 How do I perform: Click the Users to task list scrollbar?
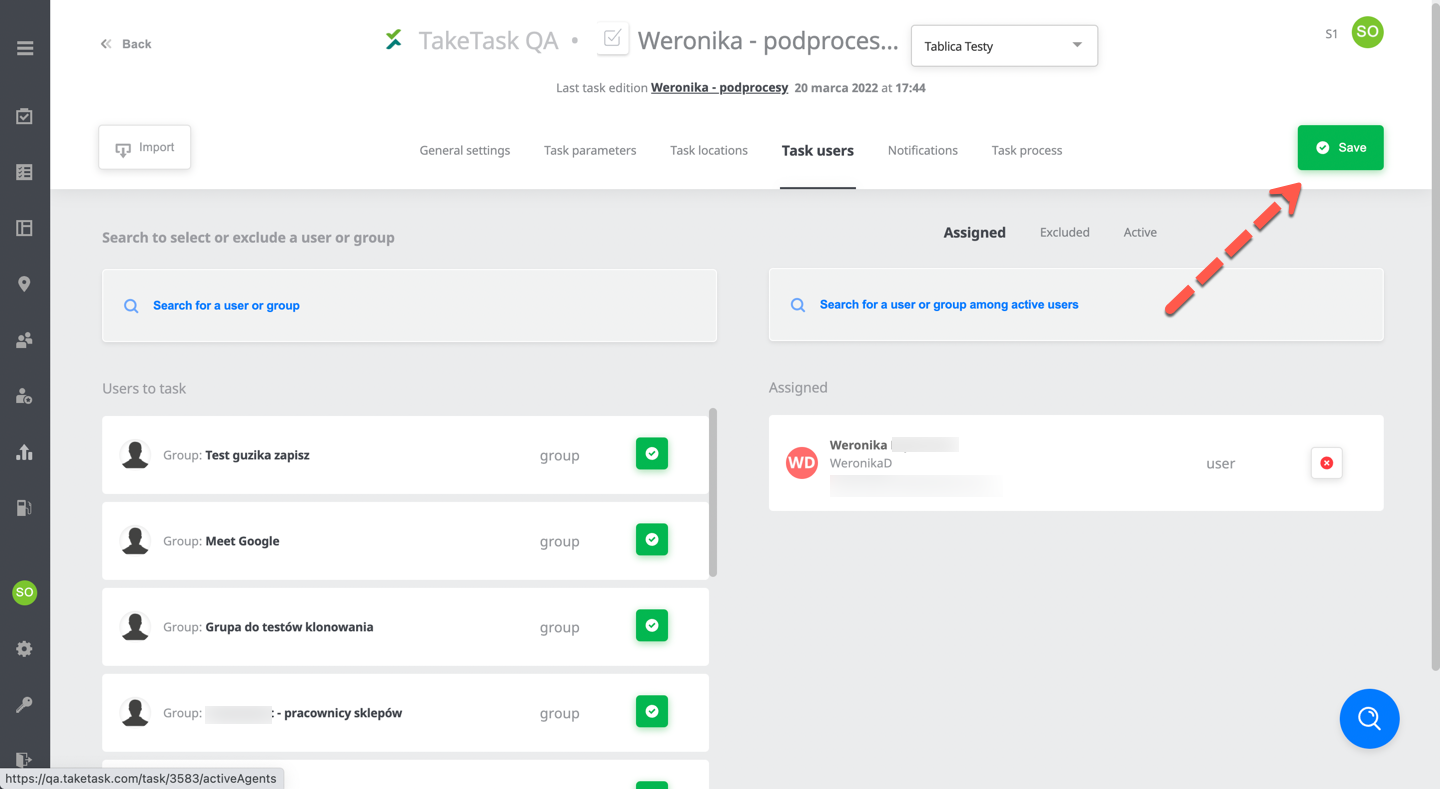pos(713,492)
